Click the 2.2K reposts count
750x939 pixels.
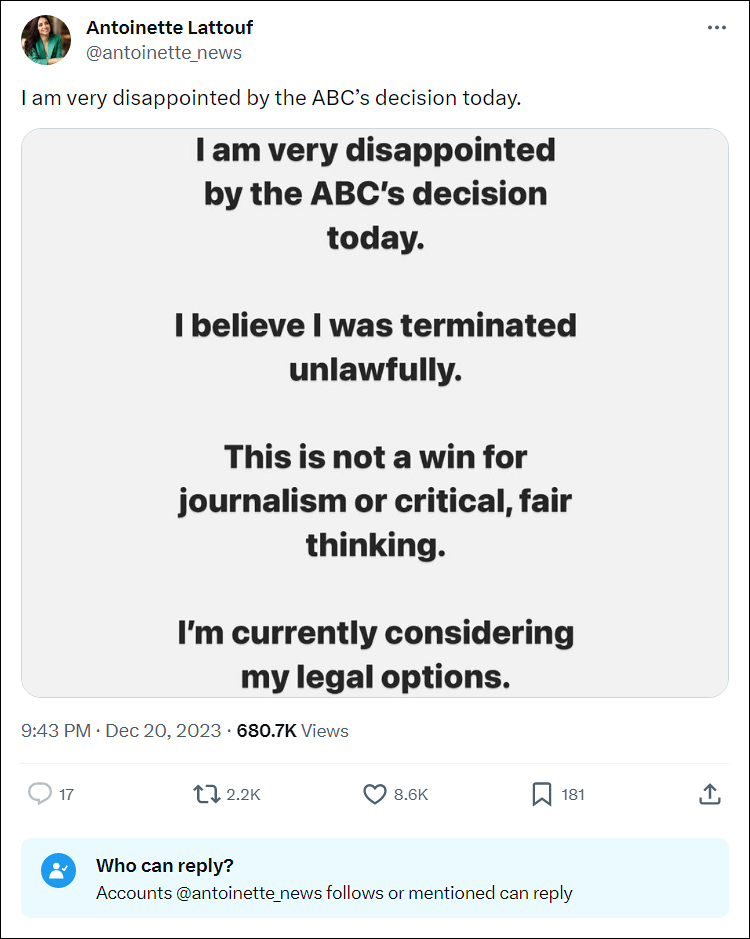pyautogui.click(x=243, y=795)
